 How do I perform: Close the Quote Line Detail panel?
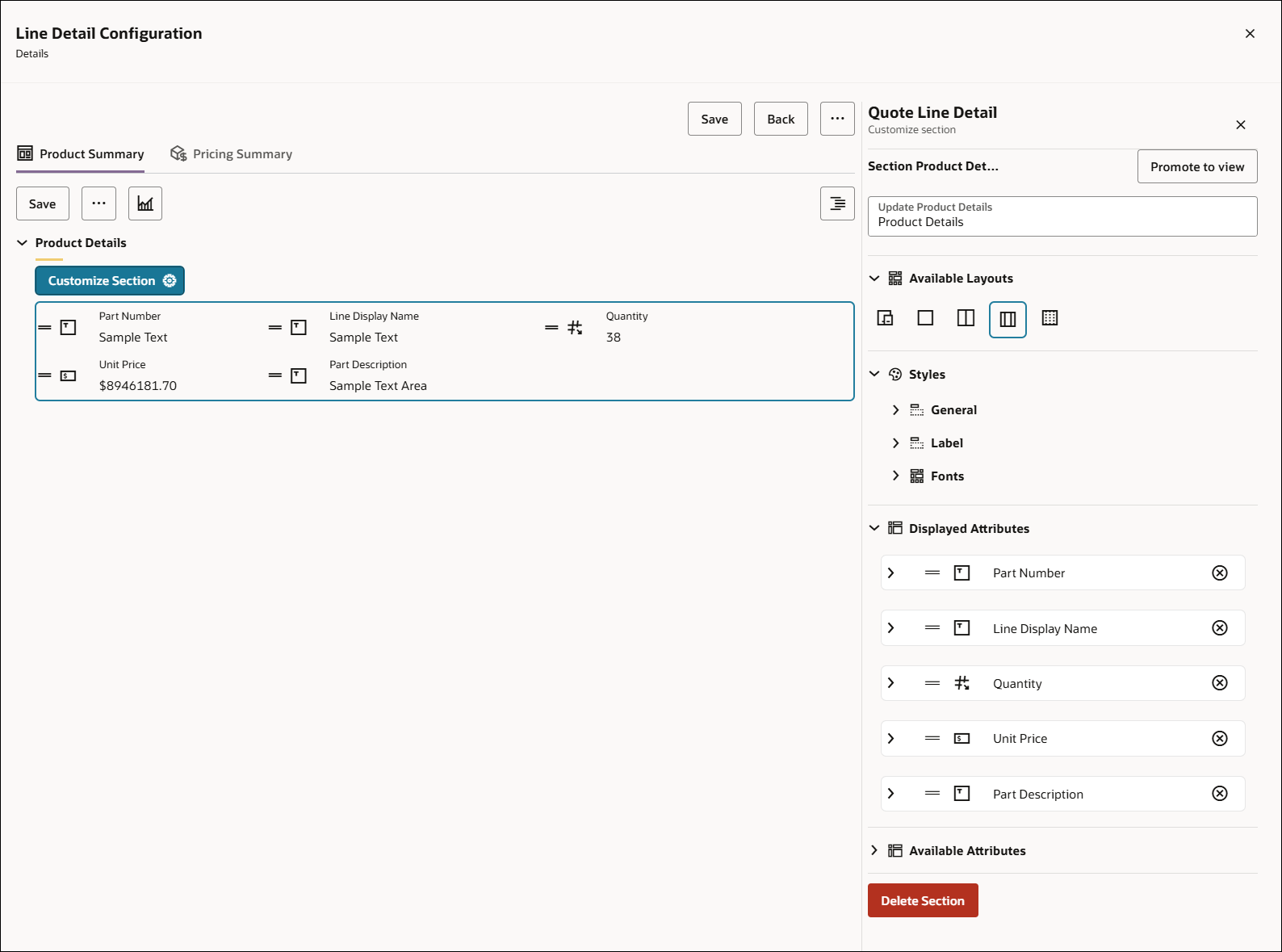[1241, 124]
